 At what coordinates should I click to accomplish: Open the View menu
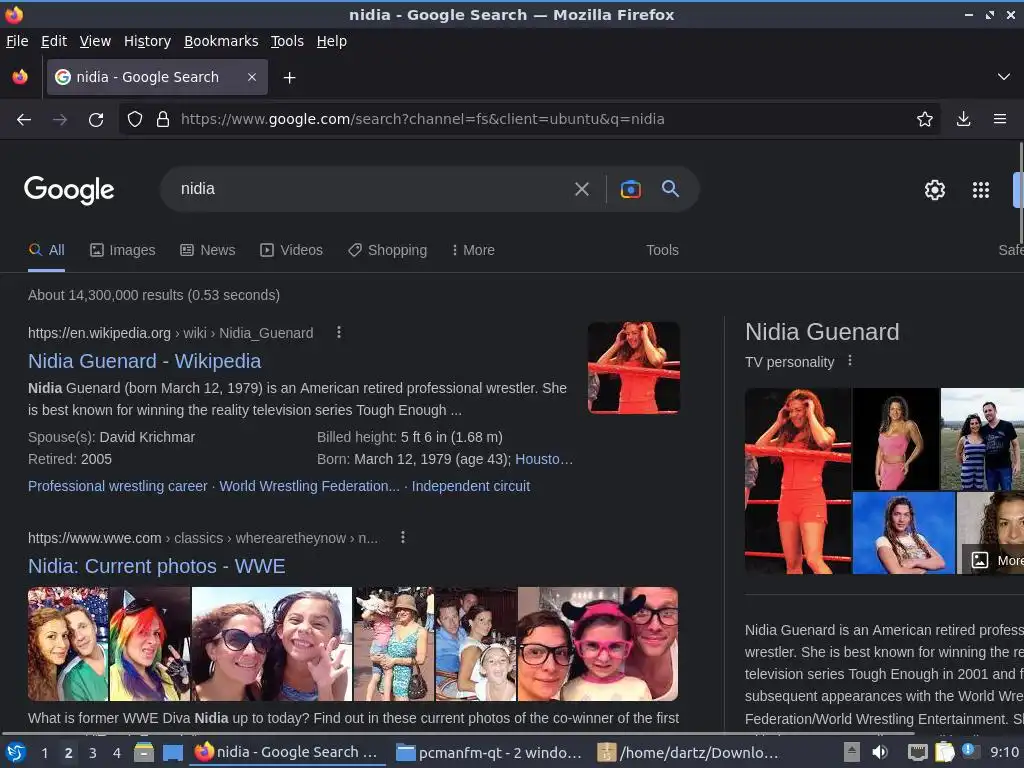(95, 41)
